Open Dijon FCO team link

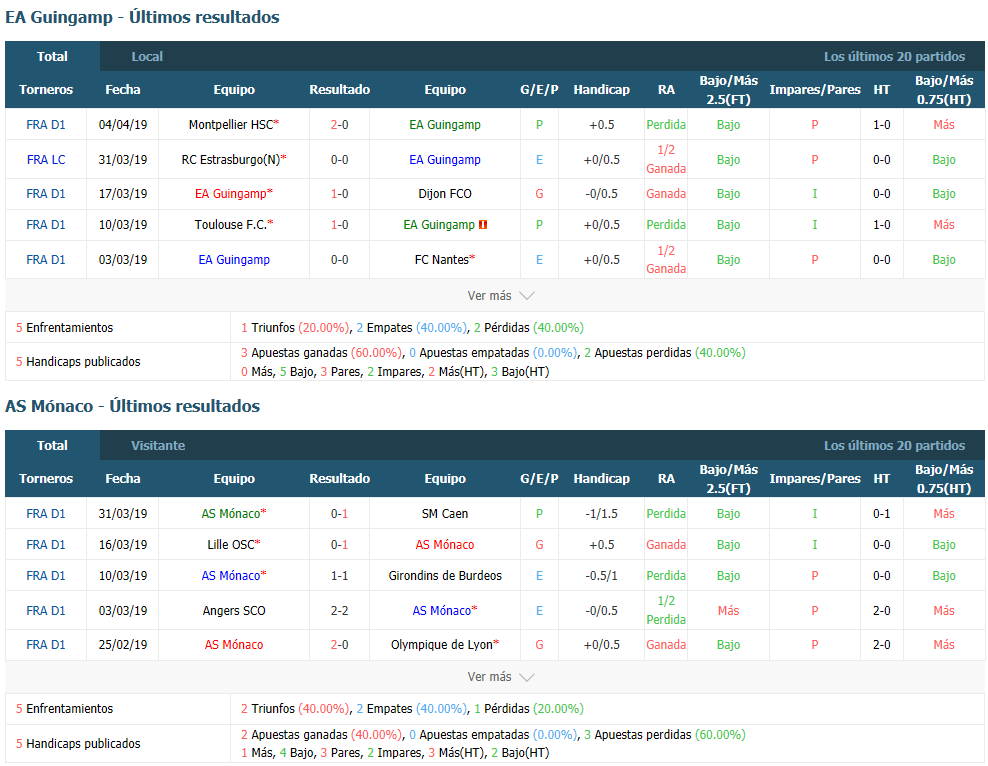coord(445,193)
